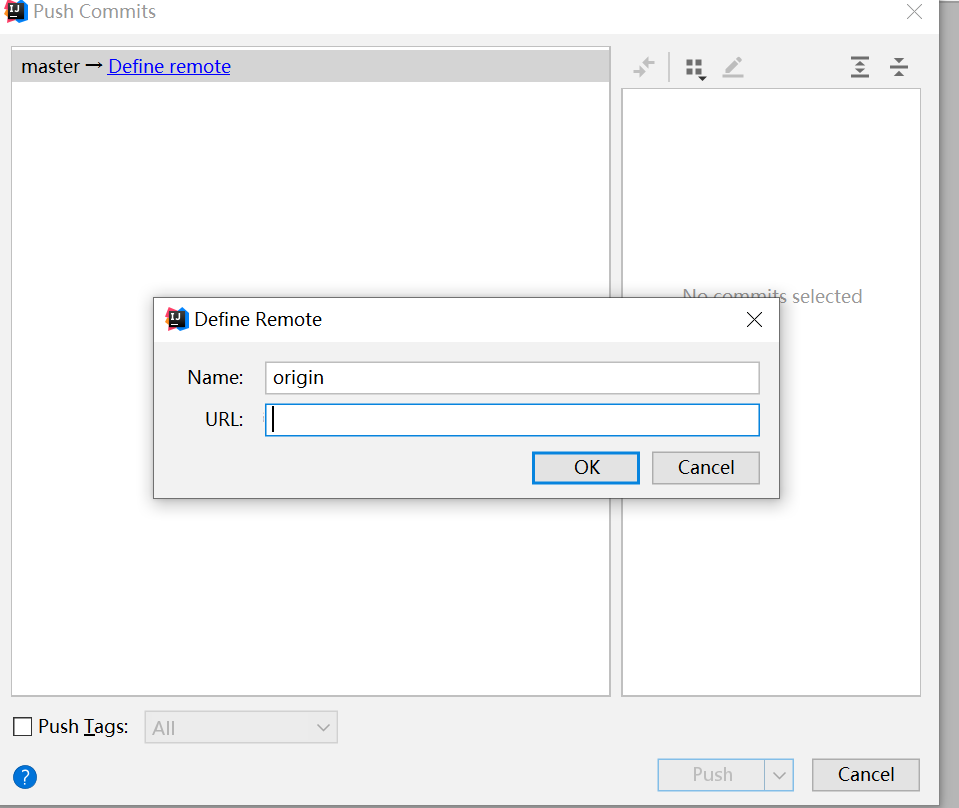Confirm Define Remote with OK
This screenshot has height=808, width=959.
pos(586,468)
